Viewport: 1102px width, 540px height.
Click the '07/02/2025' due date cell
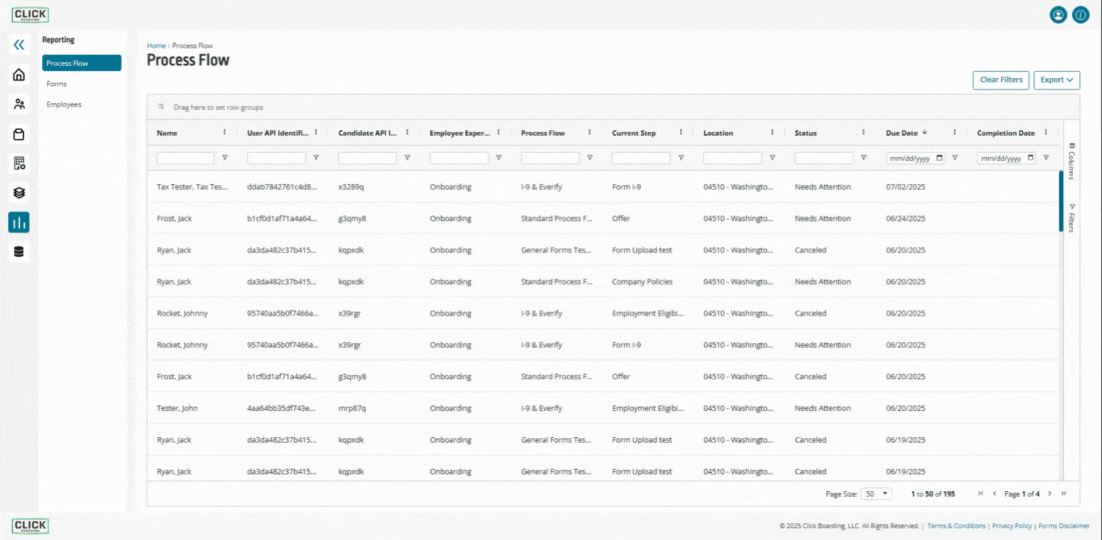(906, 187)
